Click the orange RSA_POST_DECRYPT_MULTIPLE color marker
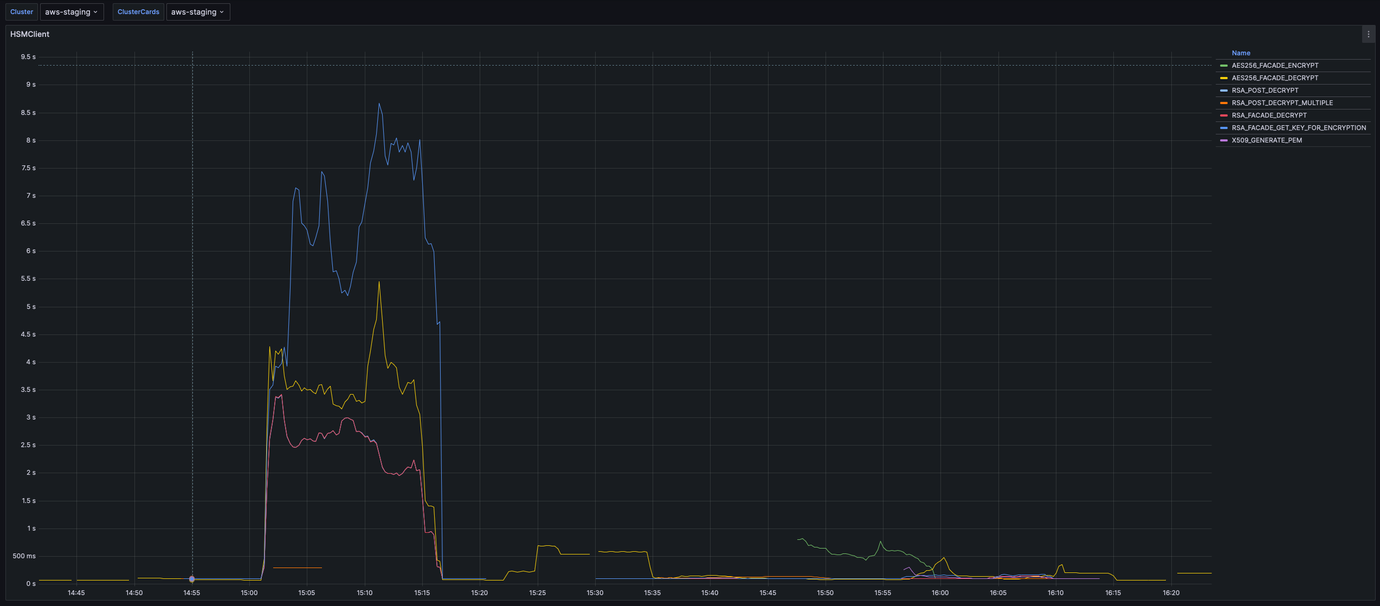Screen dimensions: 1380x606 [x=1224, y=103]
